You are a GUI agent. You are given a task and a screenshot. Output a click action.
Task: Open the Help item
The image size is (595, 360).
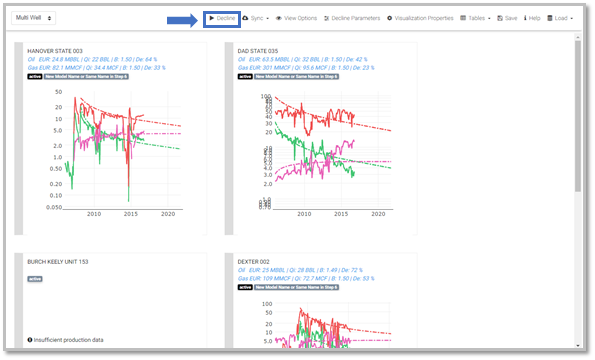point(532,18)
